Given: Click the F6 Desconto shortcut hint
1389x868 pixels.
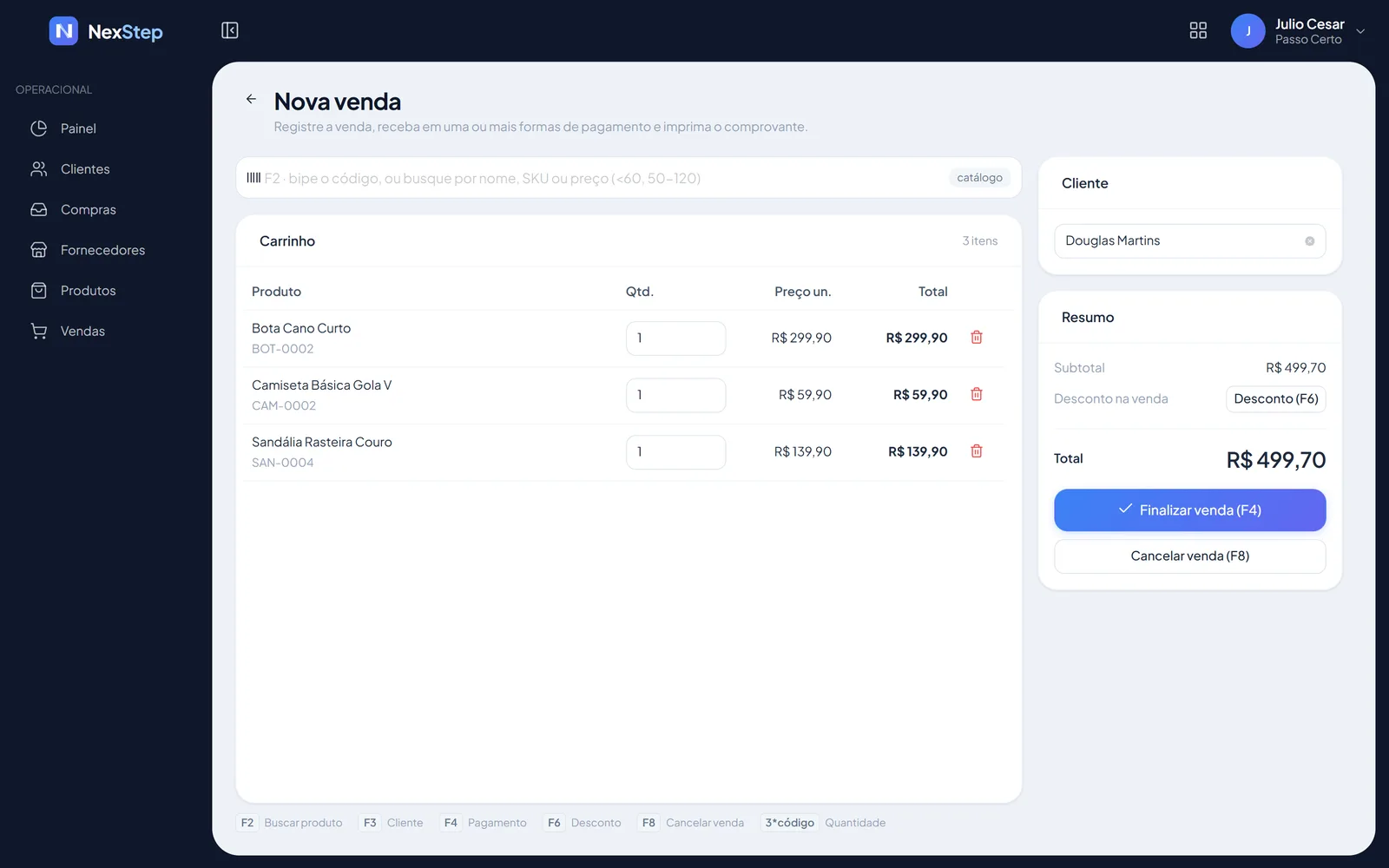Looking at the screenshot, I should click(x=583, y=823).
